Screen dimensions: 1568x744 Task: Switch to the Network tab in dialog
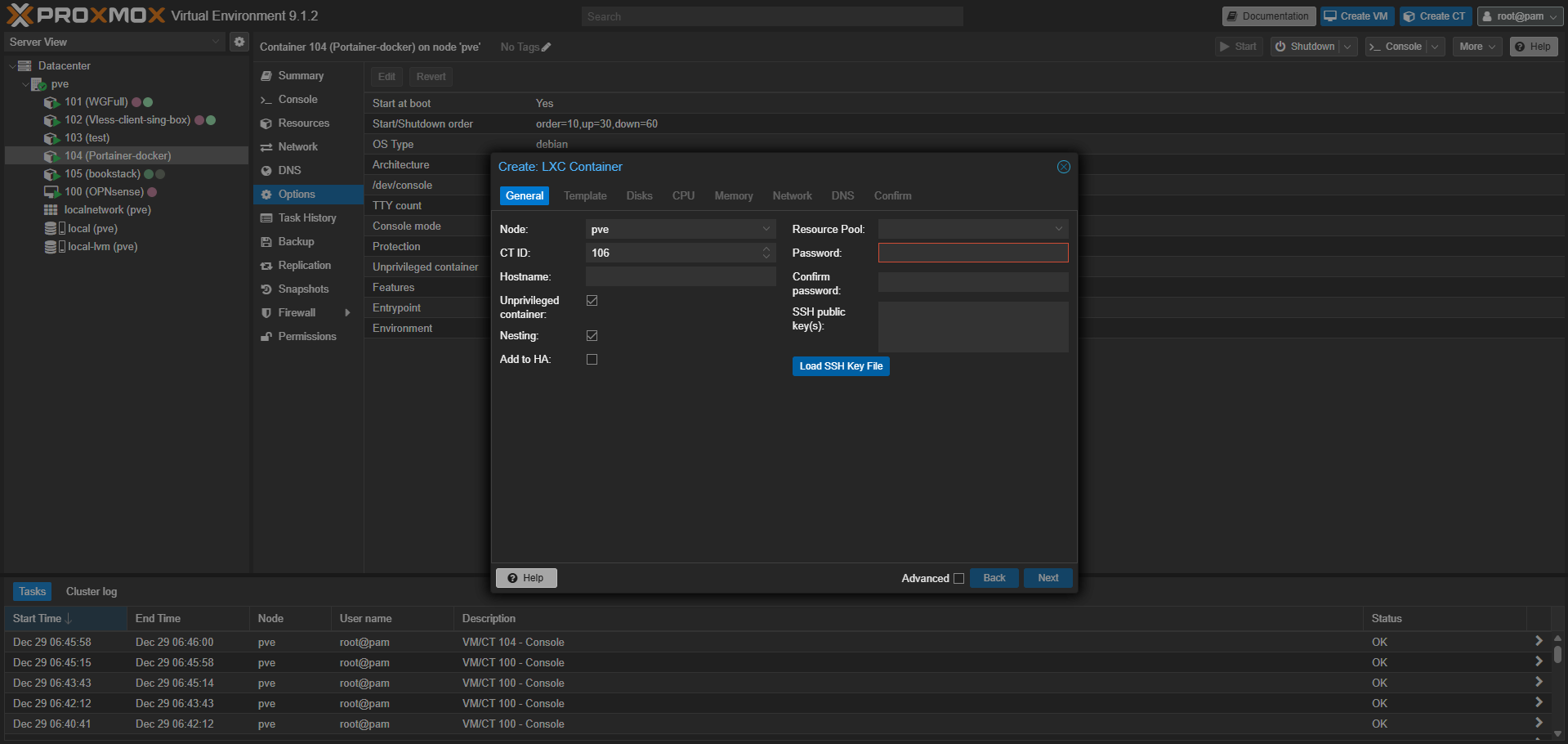click(x=792, y=196)
